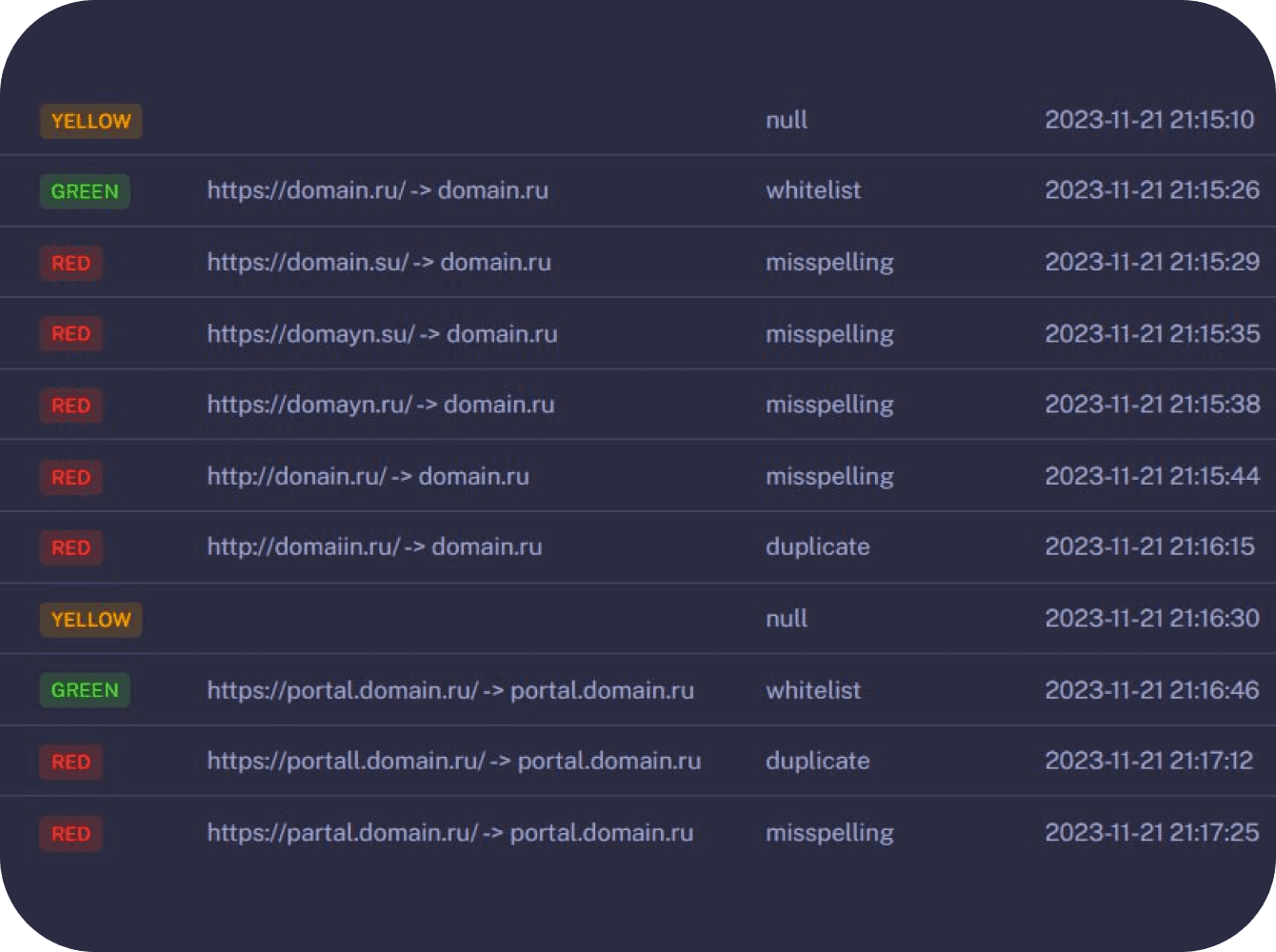1276x952 pixels.
Task: Click RED badge for http://donain.ru/
Action: click(x=70, y=477)
